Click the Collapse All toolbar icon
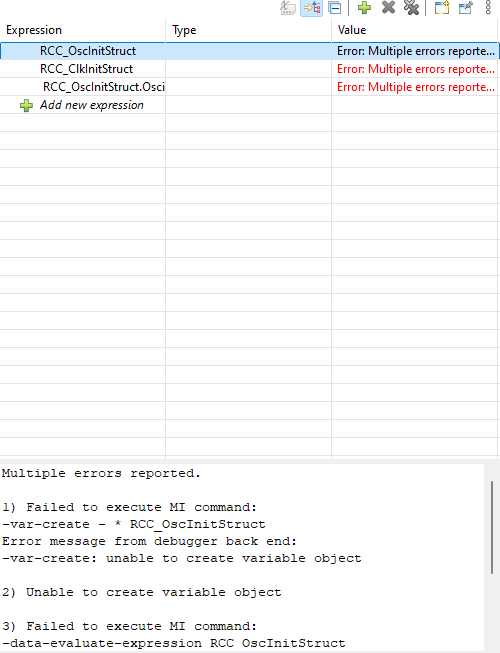The height and width of the screenshot is (653, 500). tap(335, 8)
